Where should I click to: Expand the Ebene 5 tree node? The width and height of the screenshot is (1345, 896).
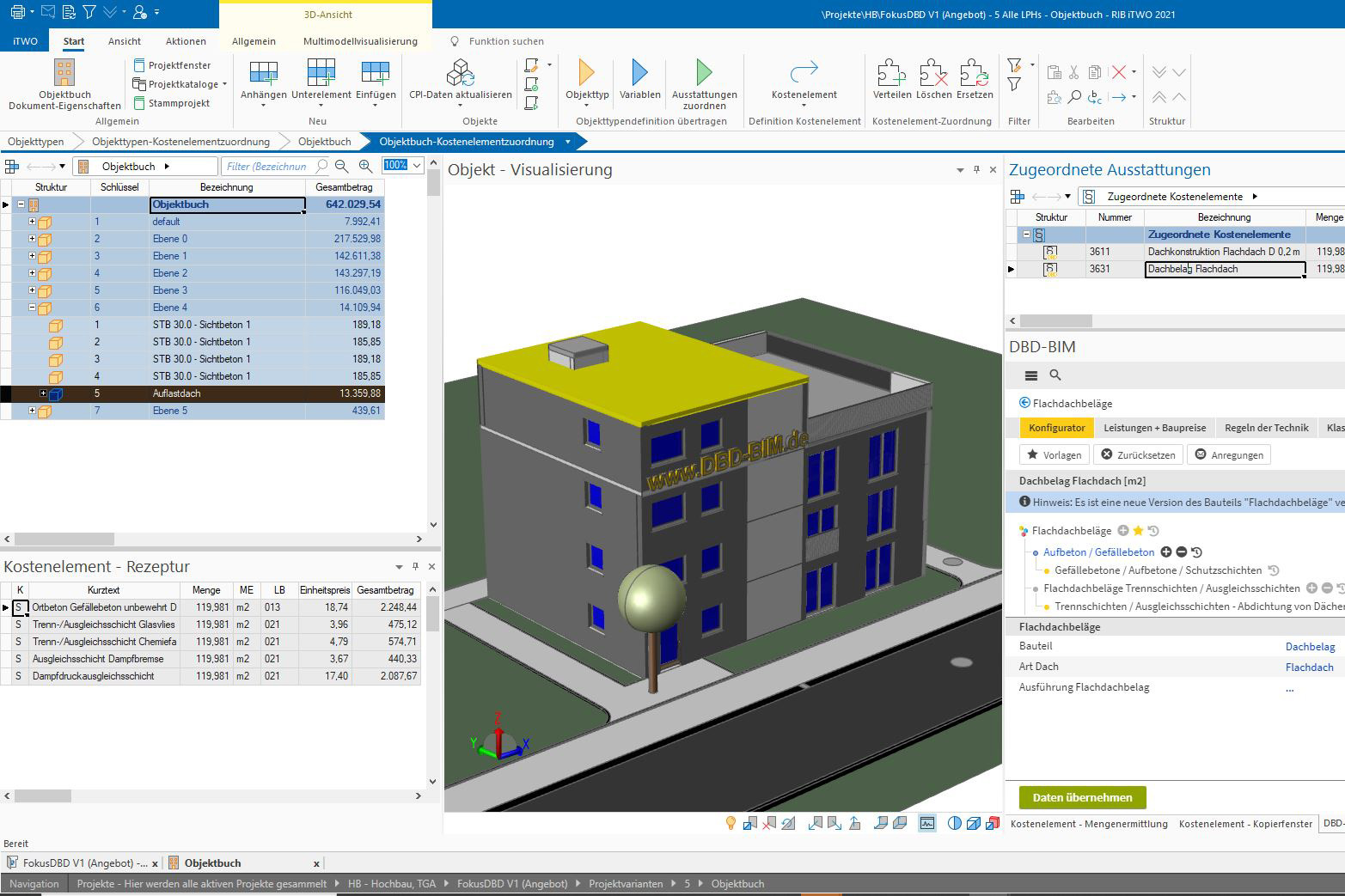33,411
